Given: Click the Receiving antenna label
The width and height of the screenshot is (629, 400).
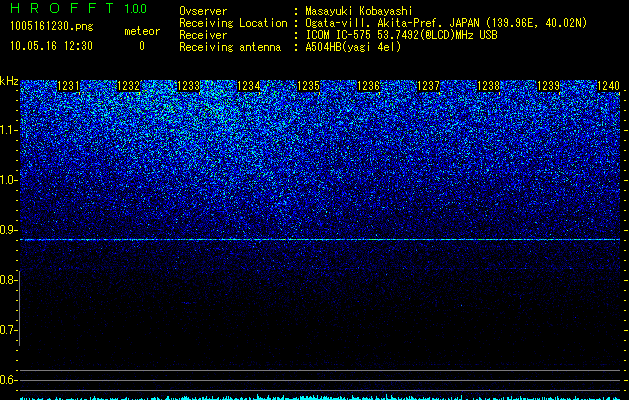Looking at the screenshot, I should pos(230,47).
